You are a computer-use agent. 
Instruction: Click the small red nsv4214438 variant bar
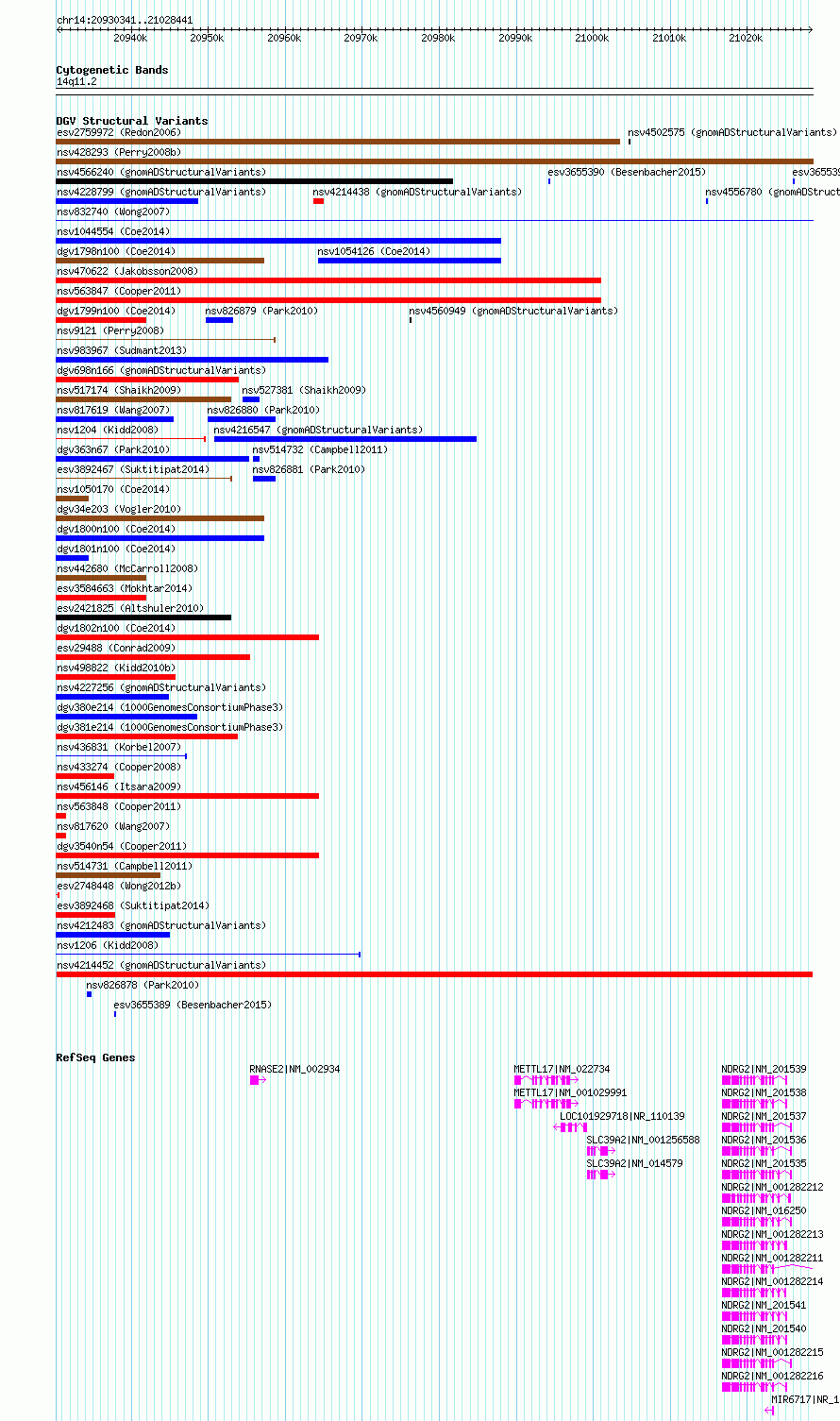coord(319,201)
